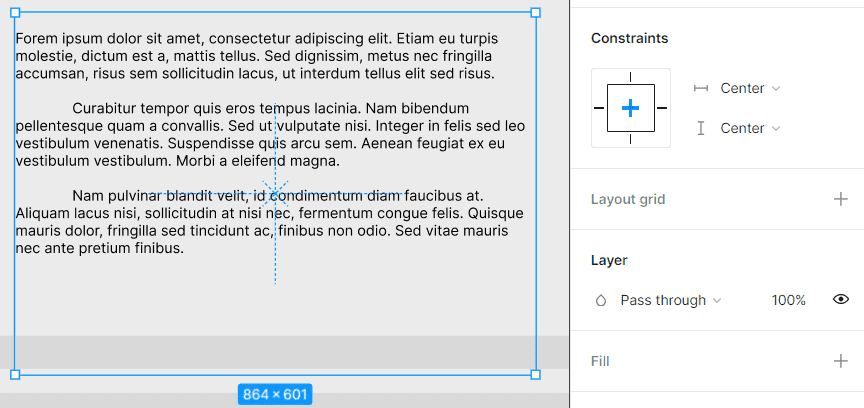Click the Layout grid section label
The width and height of the screenshot is (864, 408).
[628, 199]
